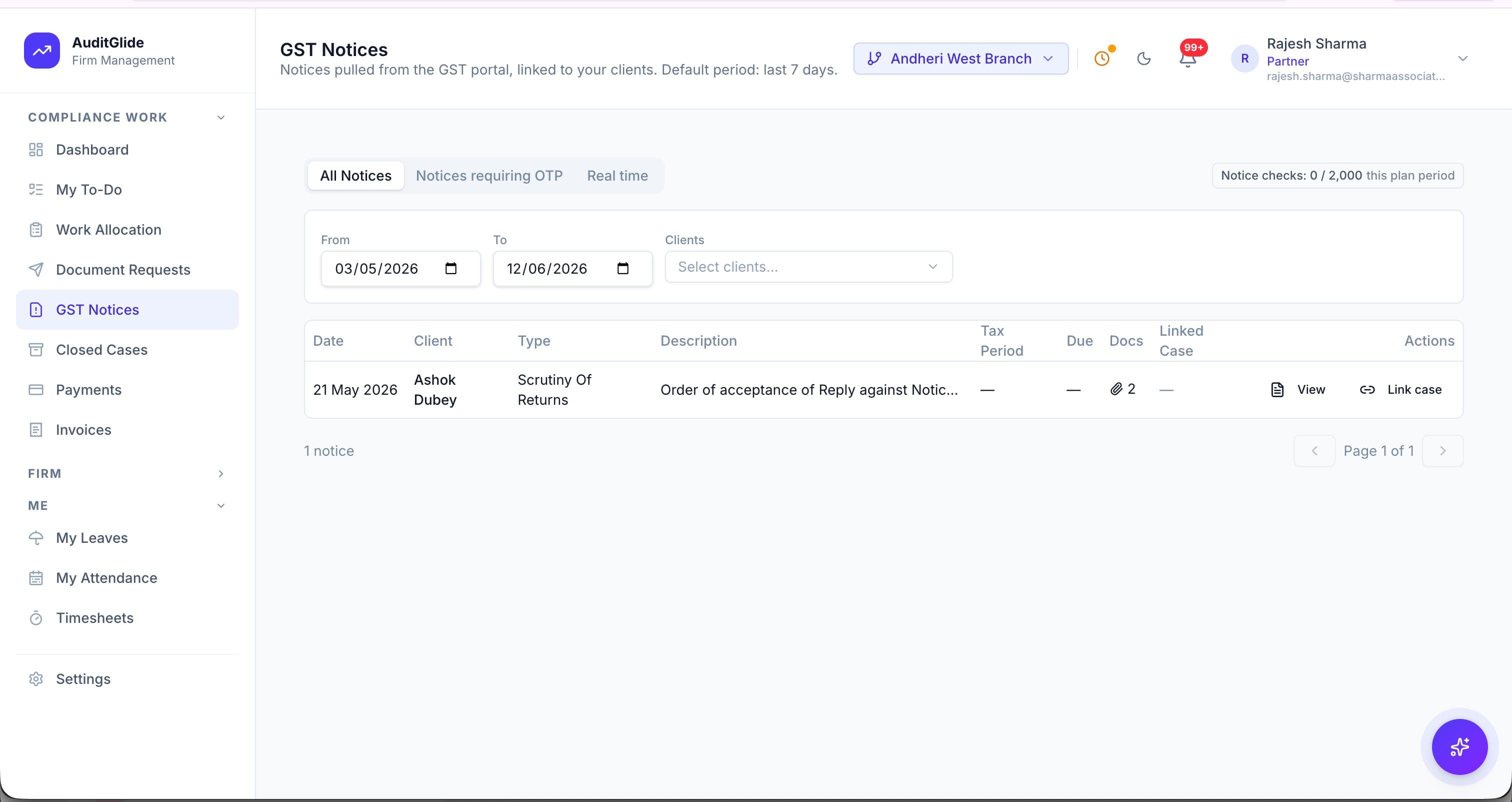Click the 1 notice count text

(x=328, y=450)
